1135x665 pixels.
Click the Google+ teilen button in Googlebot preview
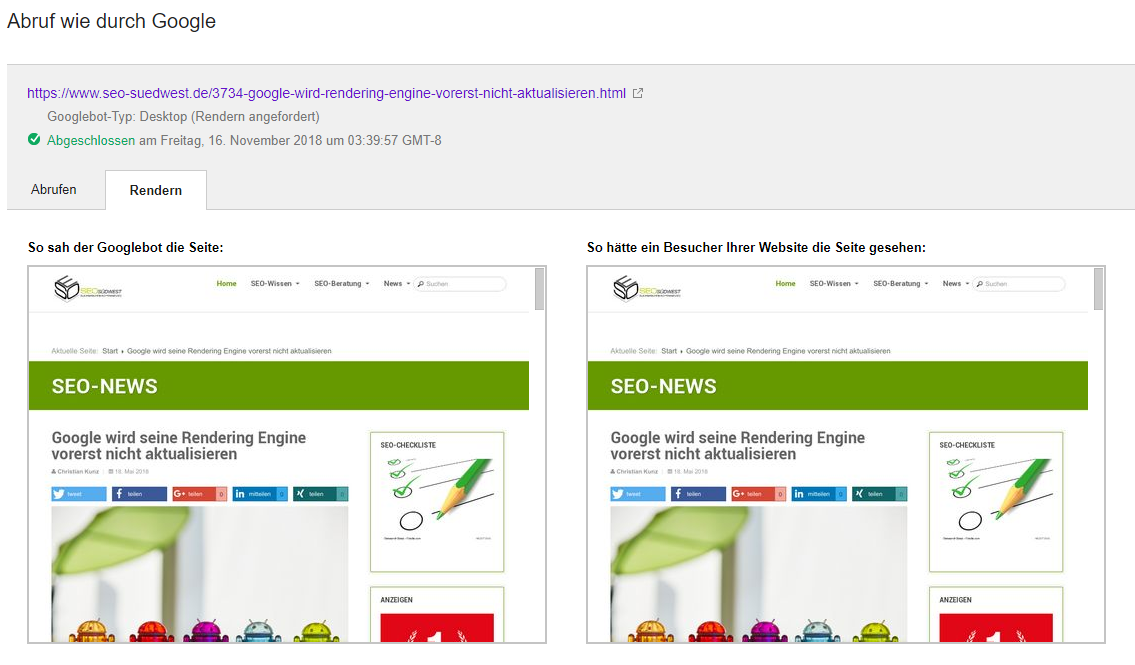[199, 494]
